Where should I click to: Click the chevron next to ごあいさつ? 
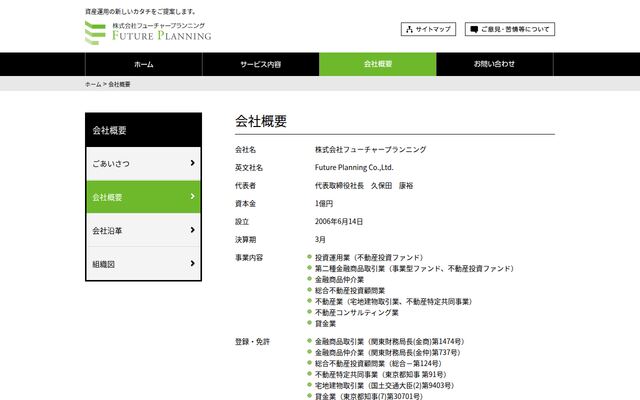click(192, 163)
